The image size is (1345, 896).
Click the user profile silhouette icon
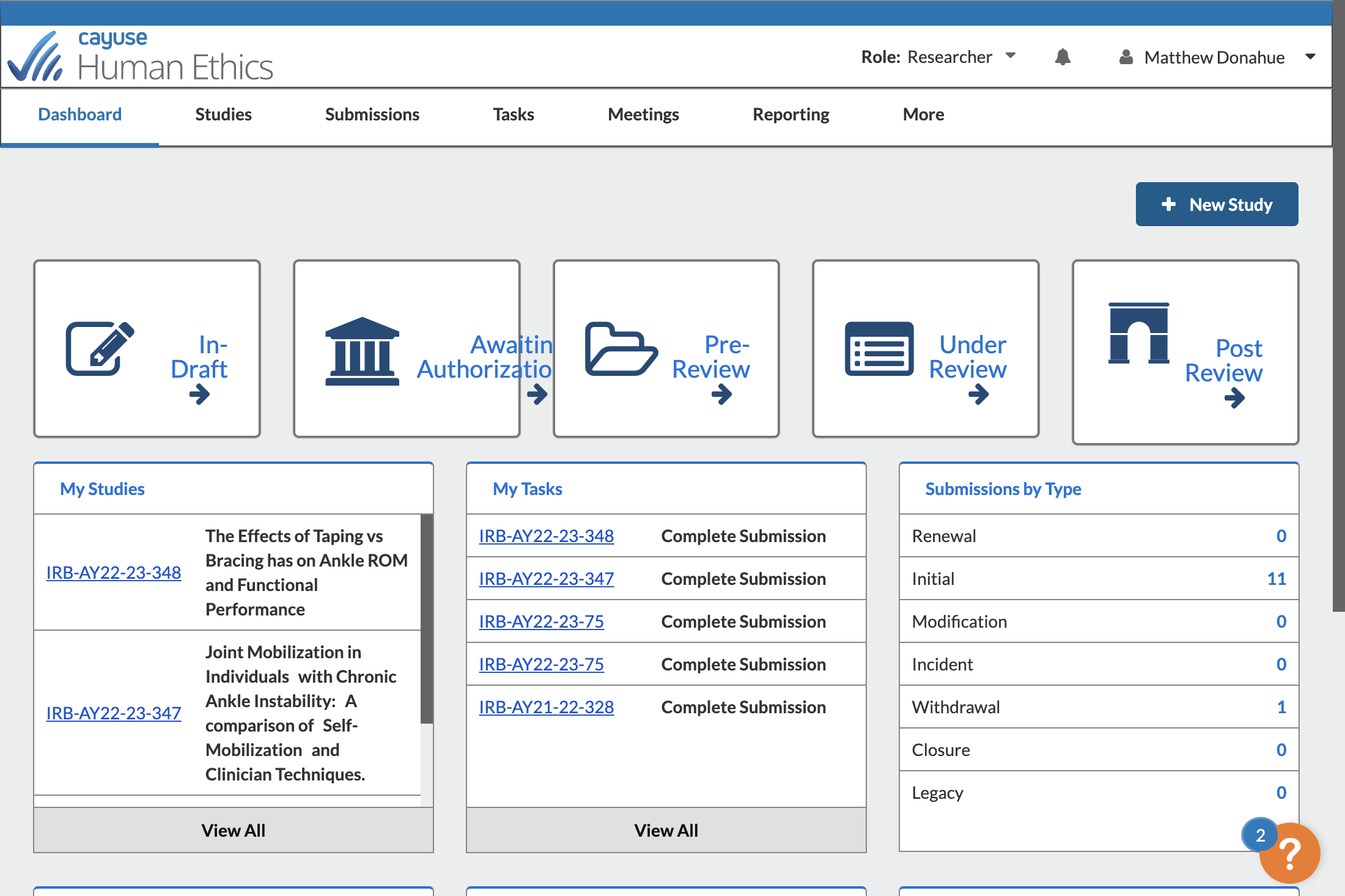point(1126,57)
